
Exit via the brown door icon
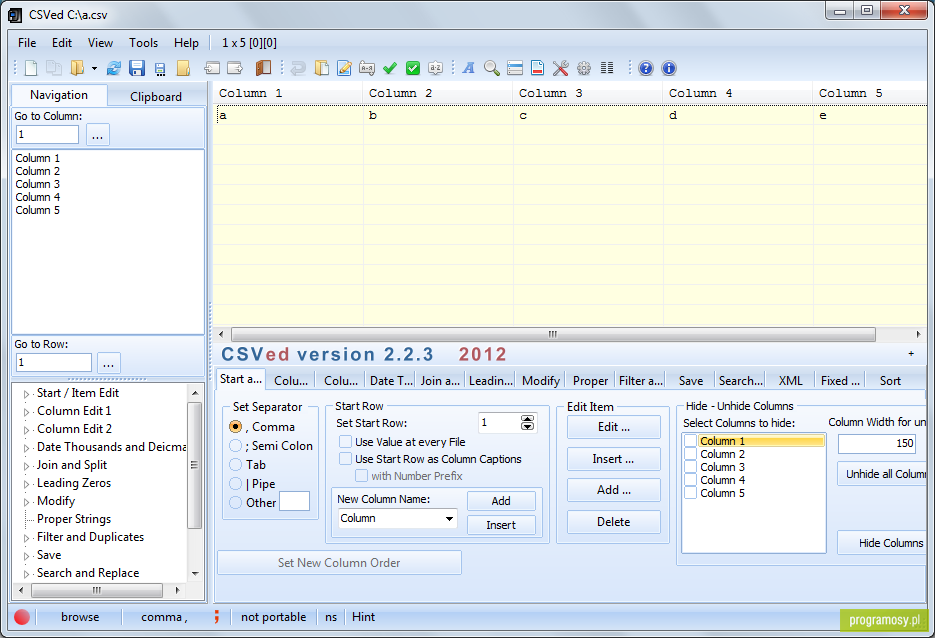pos(263,68)
